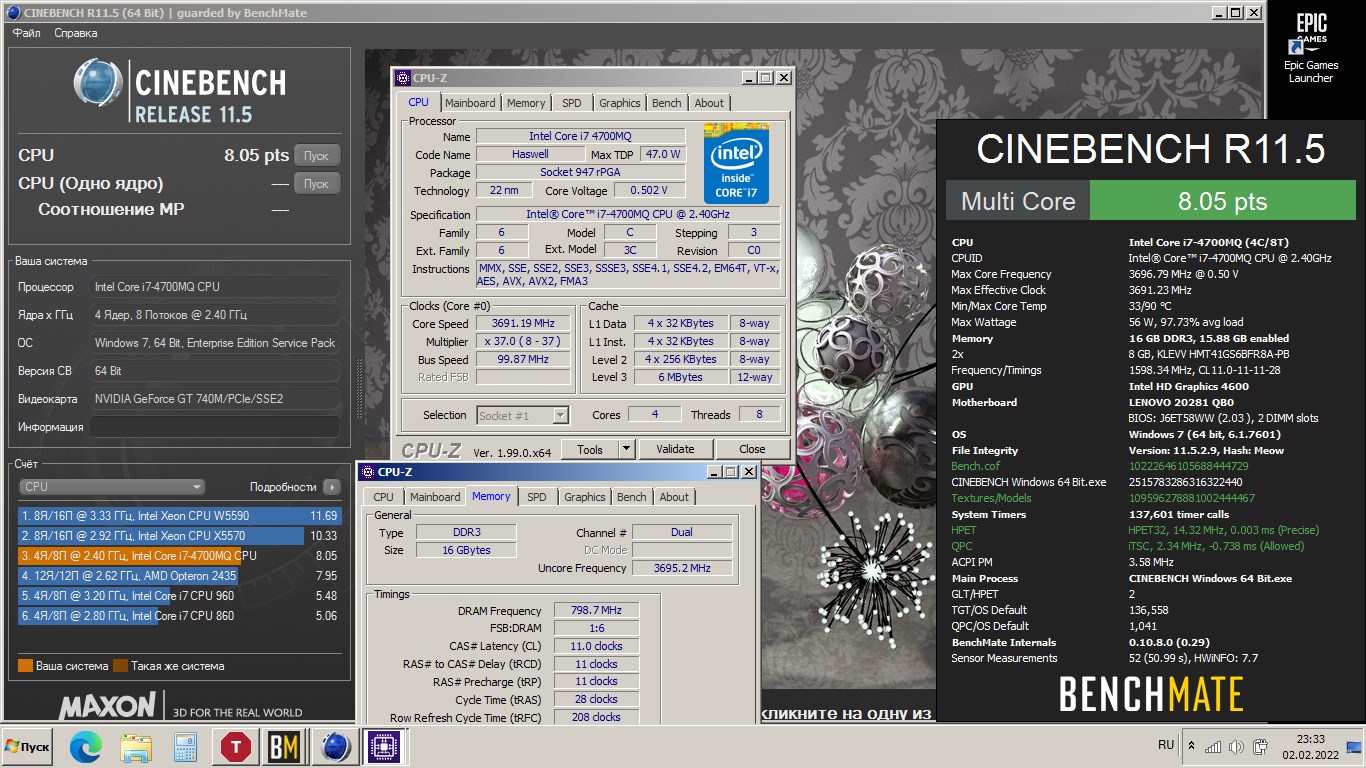Open the volume speaker tray icon
Image resolution: width=1366 pixels, height=768 pixels.
click(x=1237, y=747)
